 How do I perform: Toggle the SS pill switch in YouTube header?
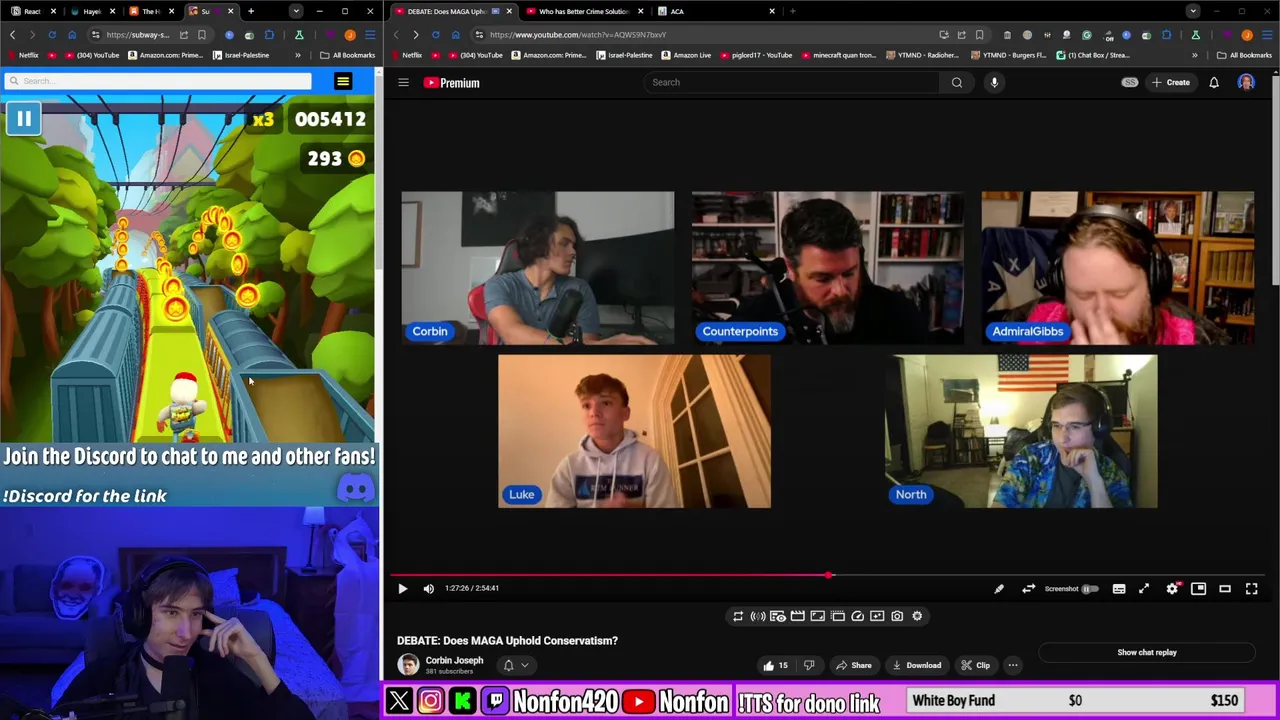click(1130, 82)
